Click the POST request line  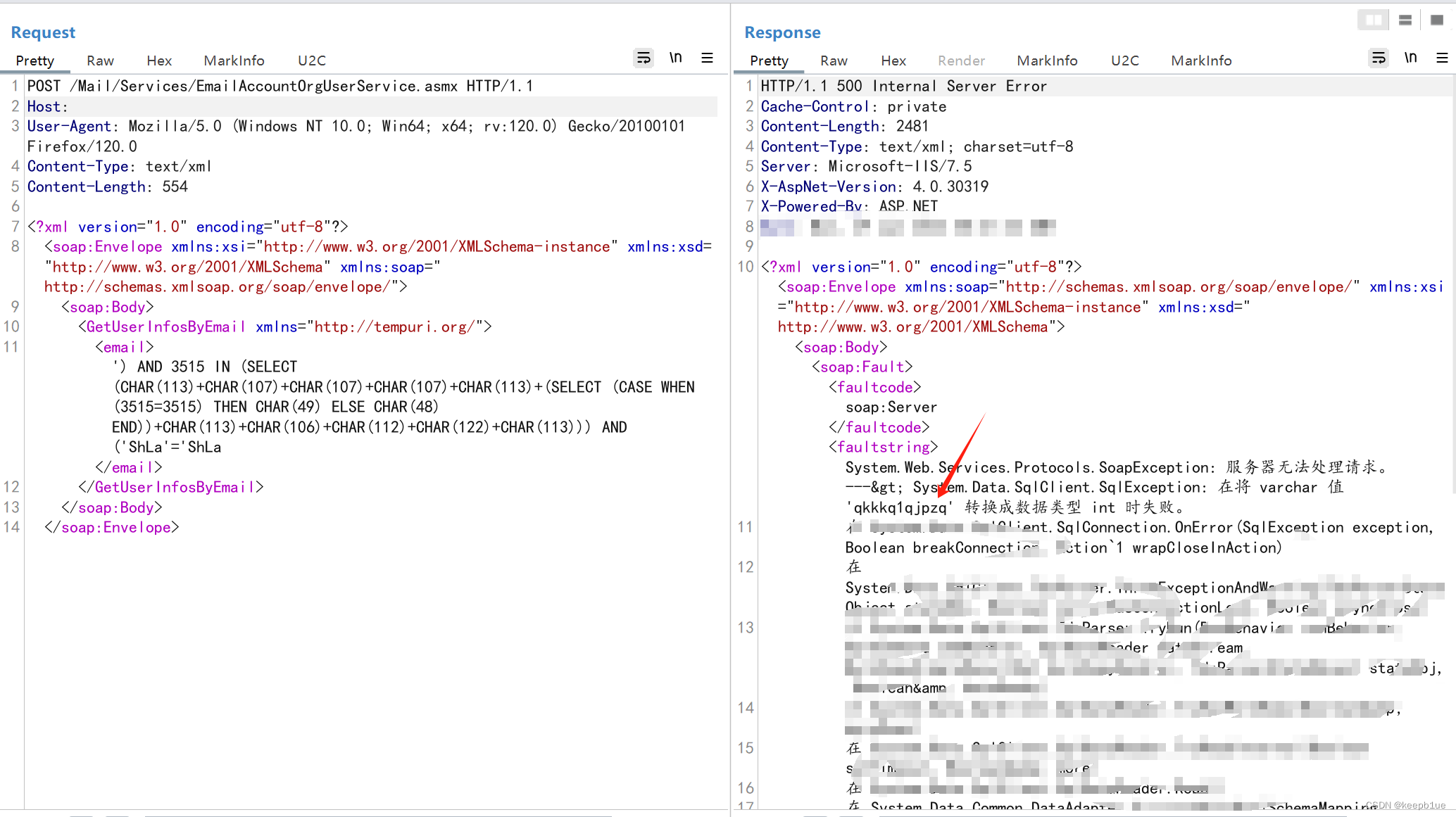tap(280, 86)
